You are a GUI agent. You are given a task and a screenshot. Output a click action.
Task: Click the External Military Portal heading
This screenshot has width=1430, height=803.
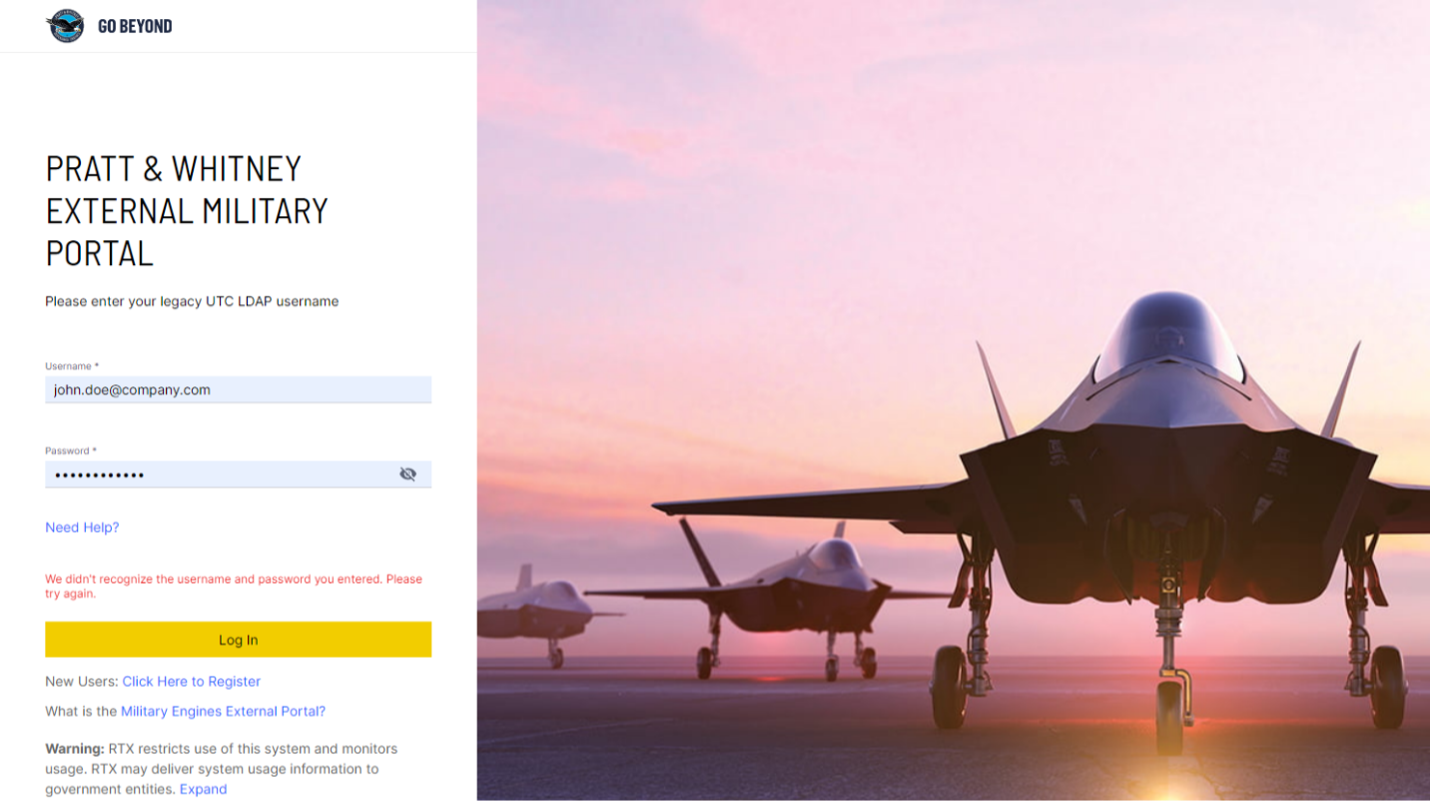tap(187, 210)
